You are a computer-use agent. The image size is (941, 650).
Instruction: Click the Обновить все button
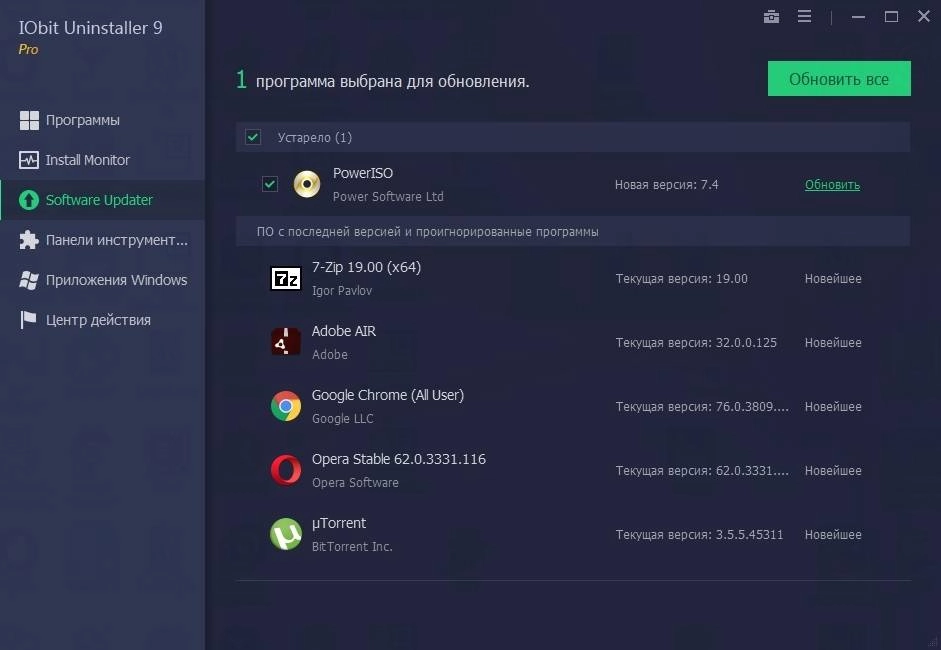point(839,79)
